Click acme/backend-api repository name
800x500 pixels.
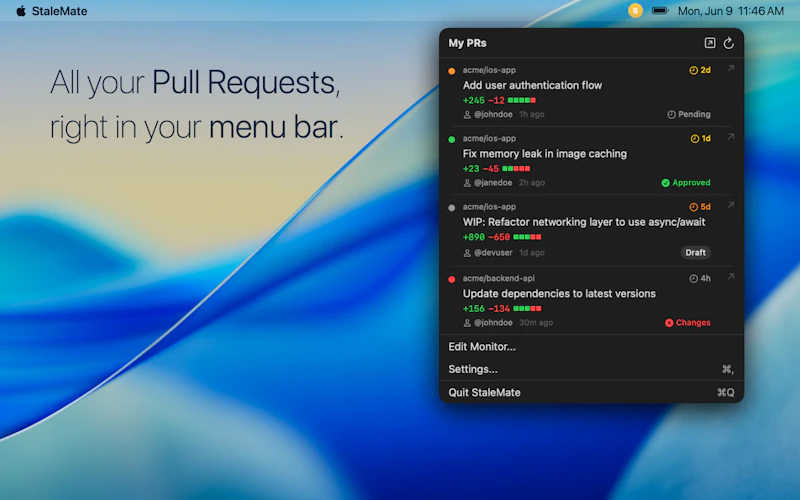[498, 278]
